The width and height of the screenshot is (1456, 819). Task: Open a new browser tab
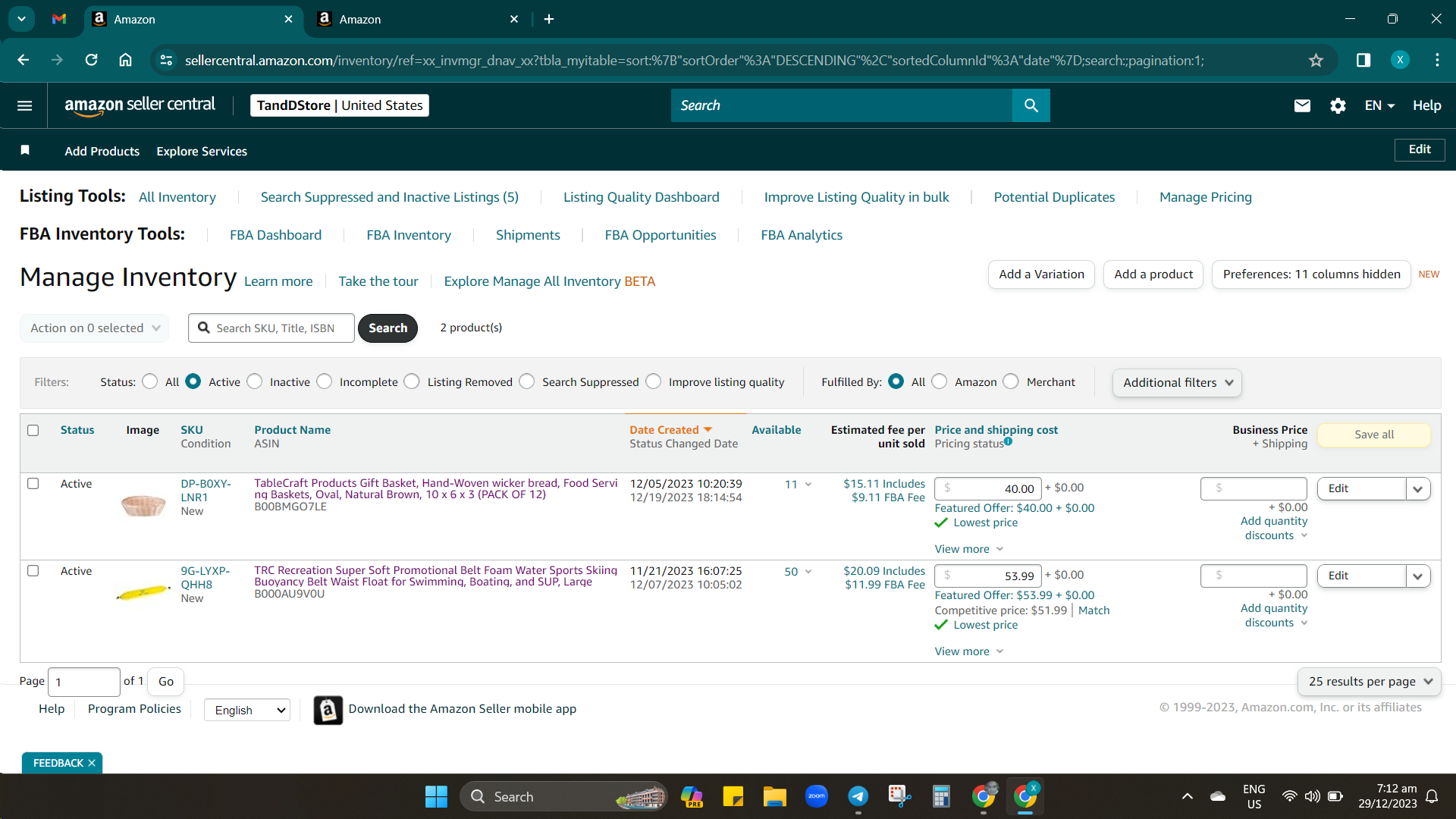[x=549, y=19]
